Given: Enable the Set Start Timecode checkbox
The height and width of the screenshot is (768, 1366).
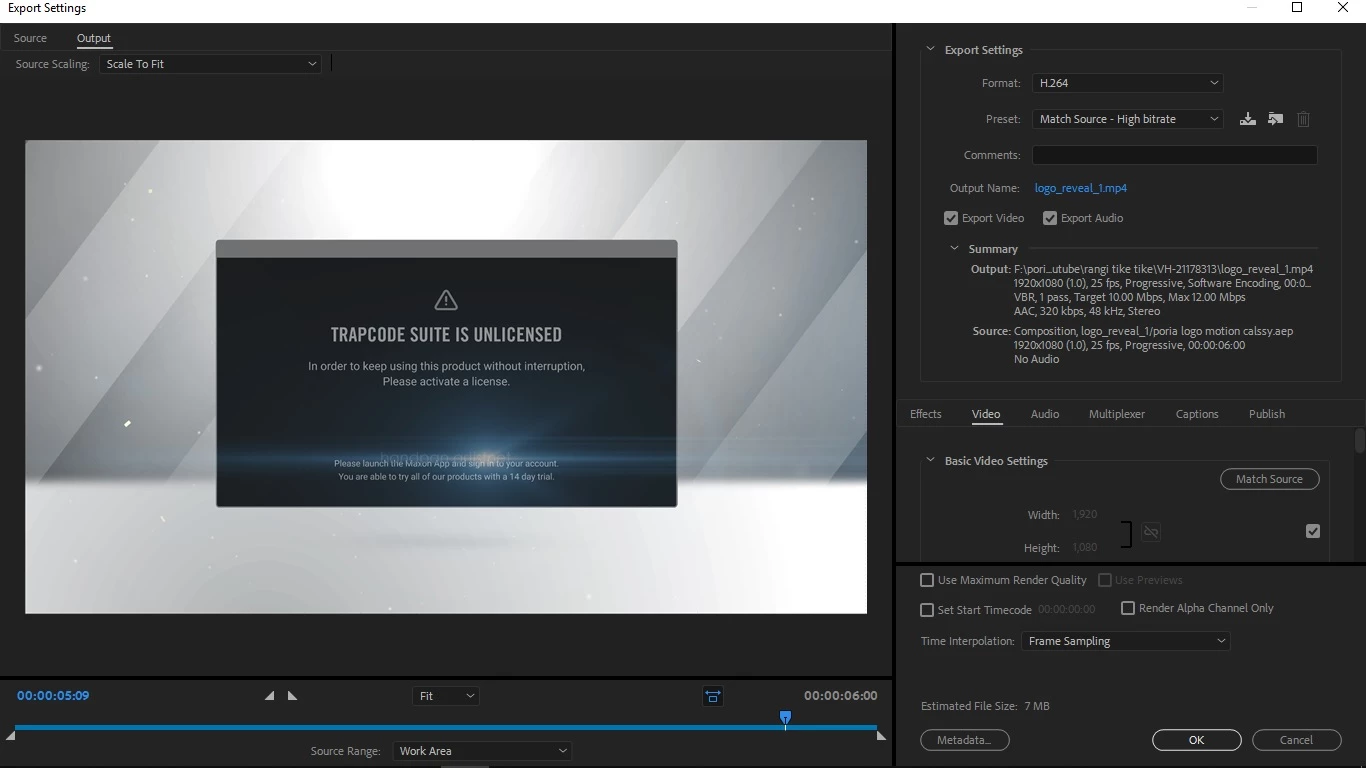Looking at the screenshot, I should pos(927,610).
